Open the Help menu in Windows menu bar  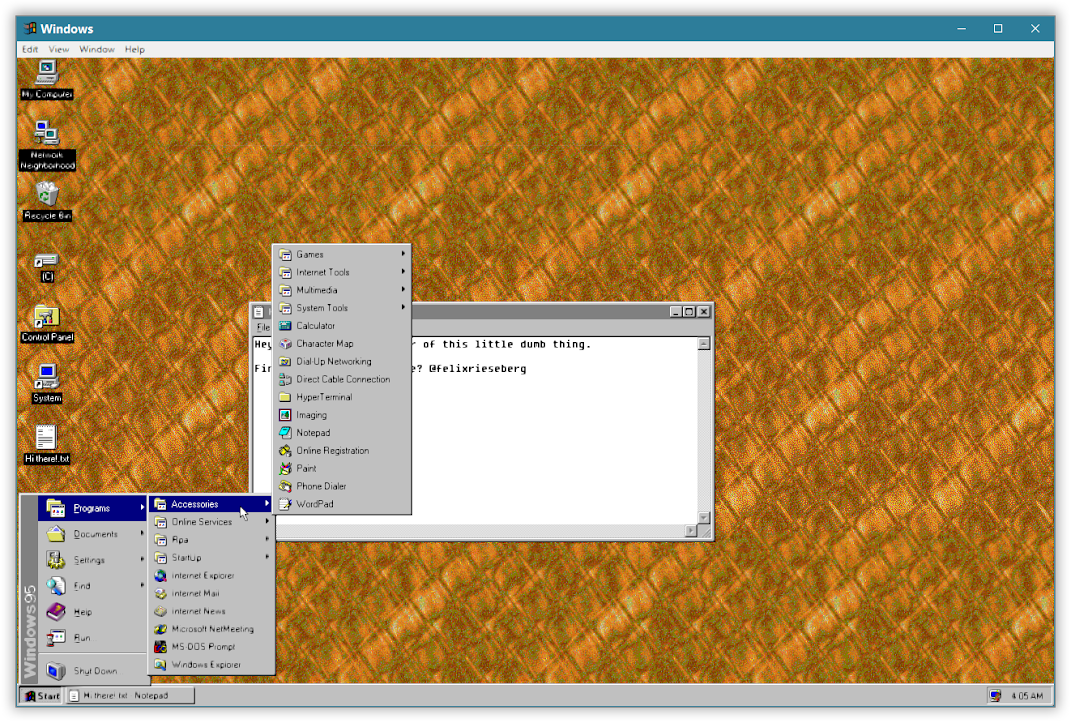pos(135,49)
